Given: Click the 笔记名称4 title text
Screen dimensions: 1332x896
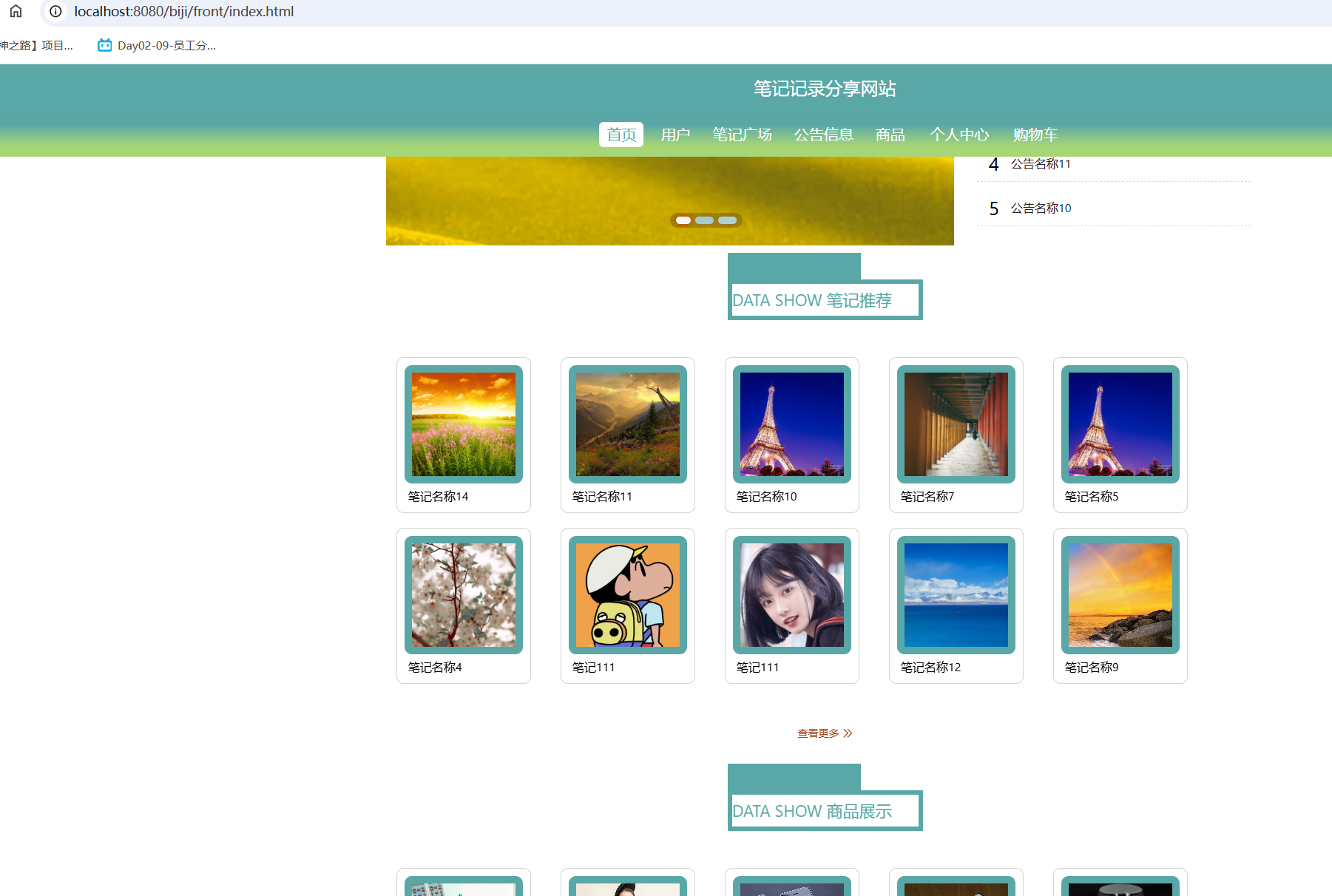Looking at the screenshot, I should tap(435, 668).
